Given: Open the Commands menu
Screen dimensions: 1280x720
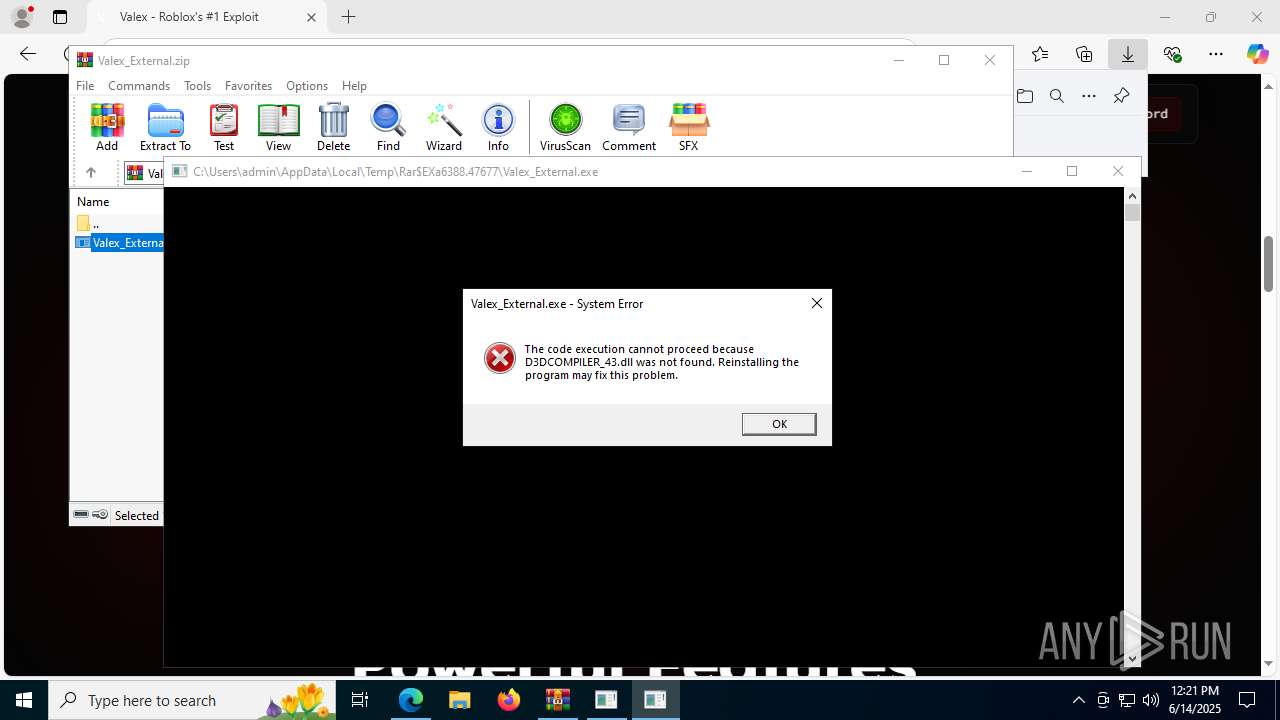Looking at the screenshot, I should tap(139, 86).
